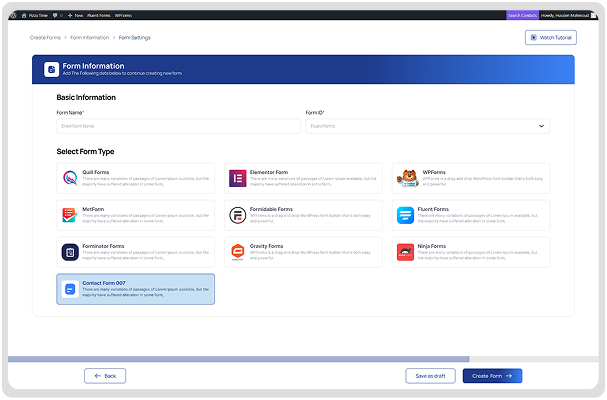
Task: Click the form creation progress bar
Action: (303, 359)
